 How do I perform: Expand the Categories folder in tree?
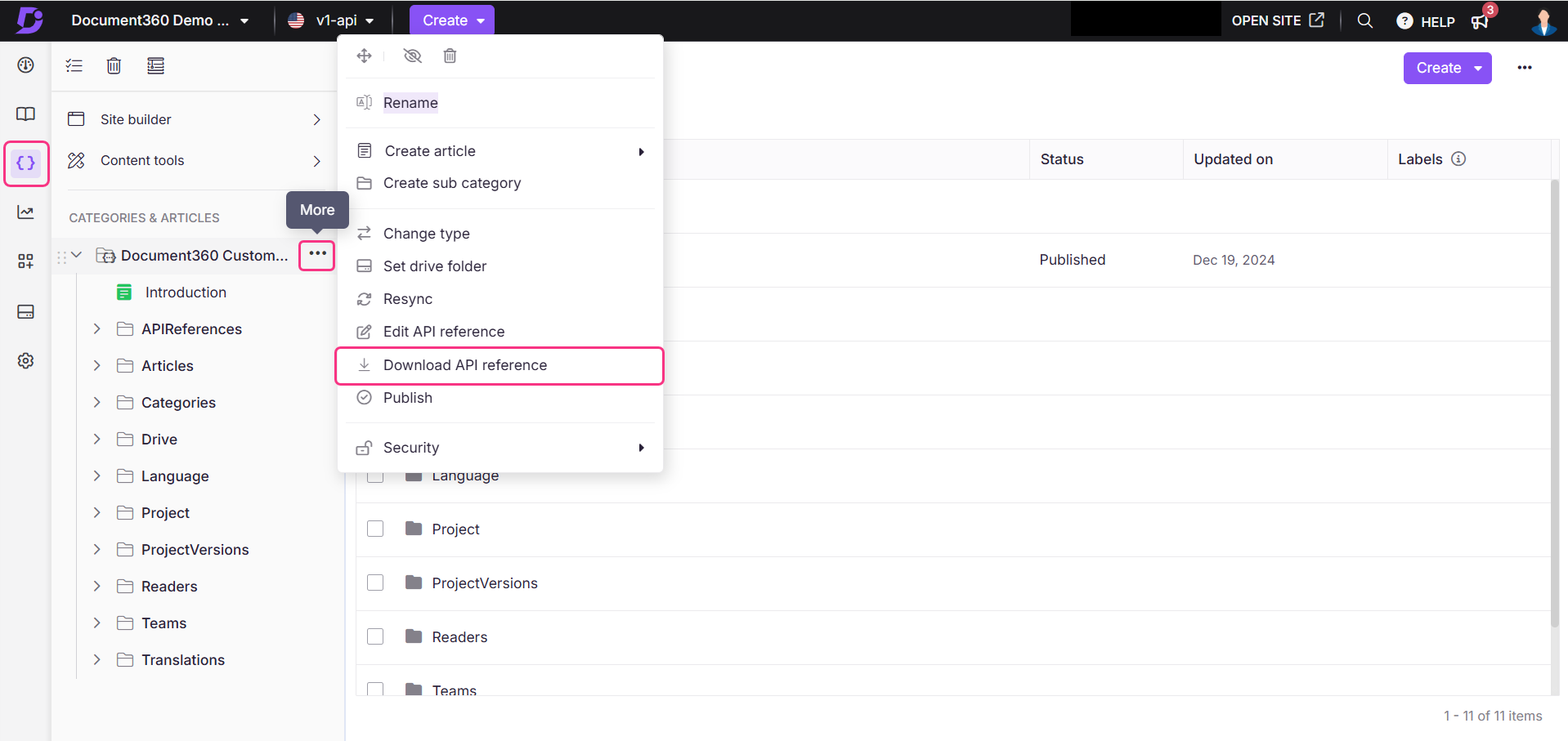coord(97,402)
